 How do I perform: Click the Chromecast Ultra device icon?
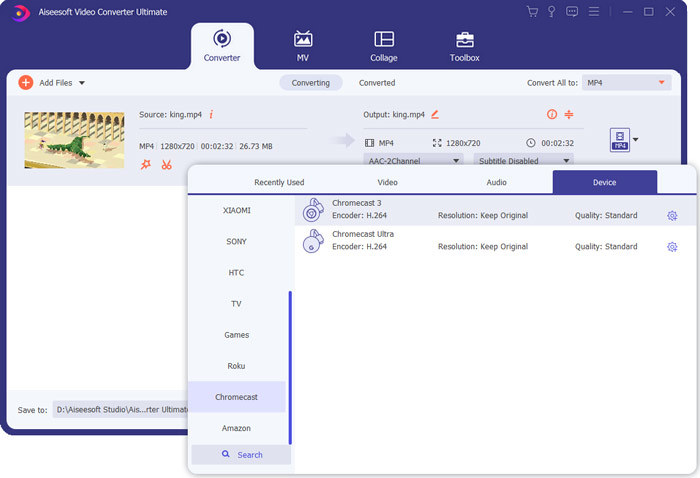click(x=313, y=241)
